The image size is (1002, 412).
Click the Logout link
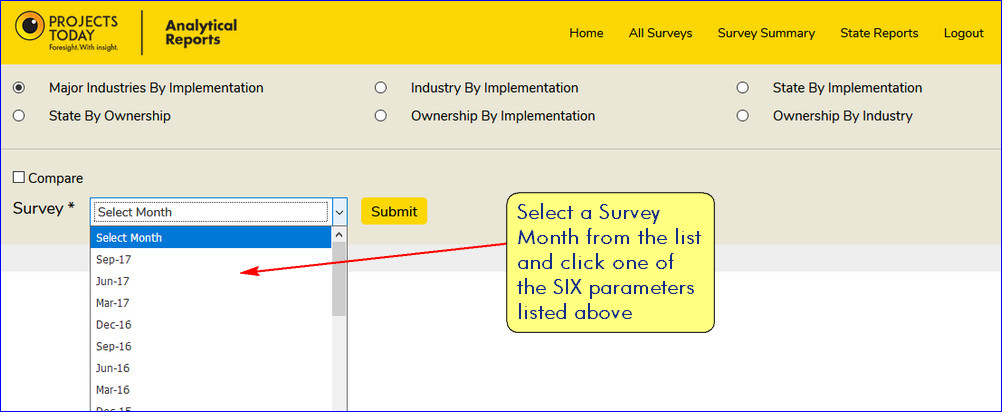click(x=963, y=33)
